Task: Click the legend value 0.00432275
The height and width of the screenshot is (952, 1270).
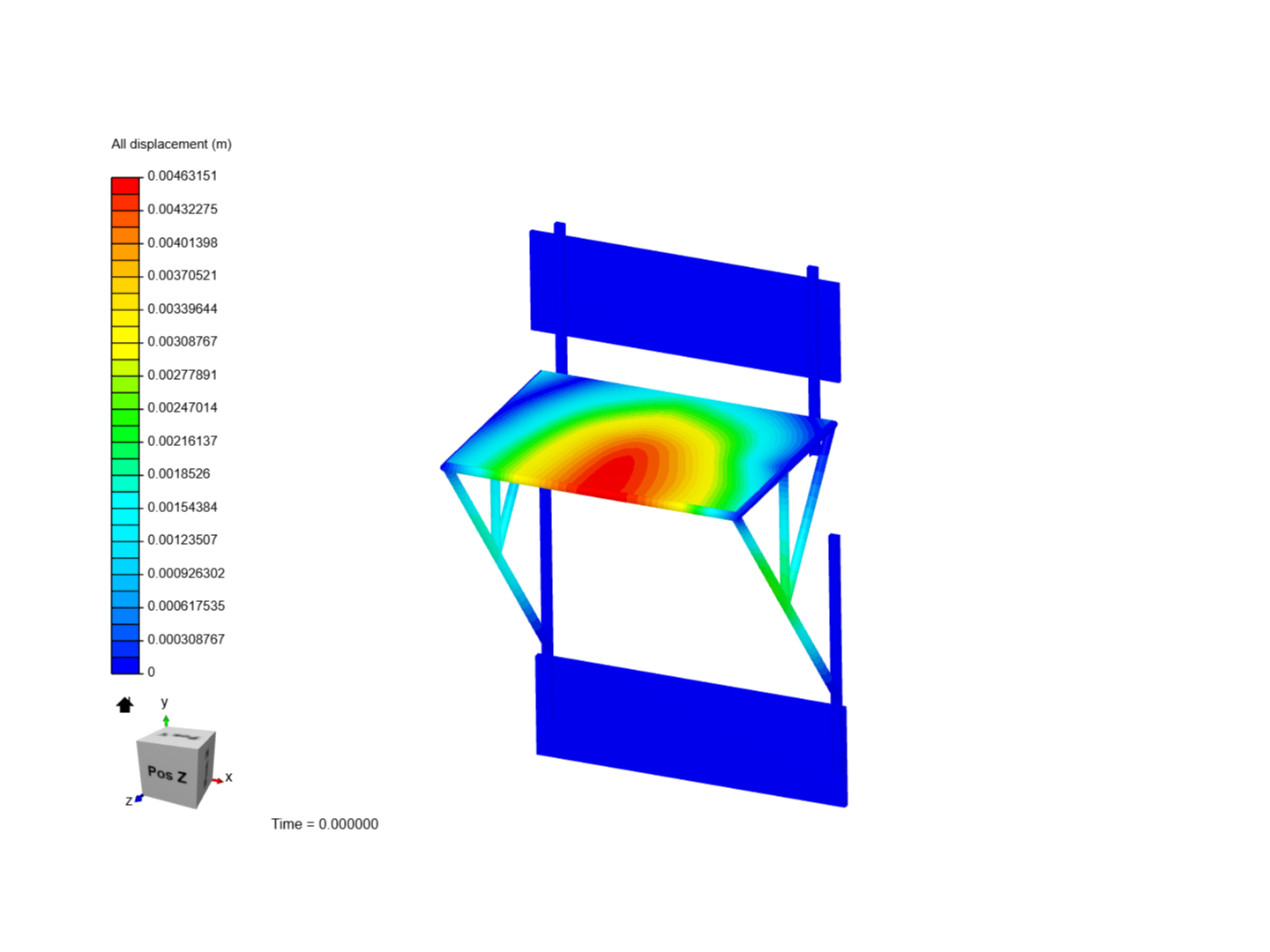Action: [182, 209]
